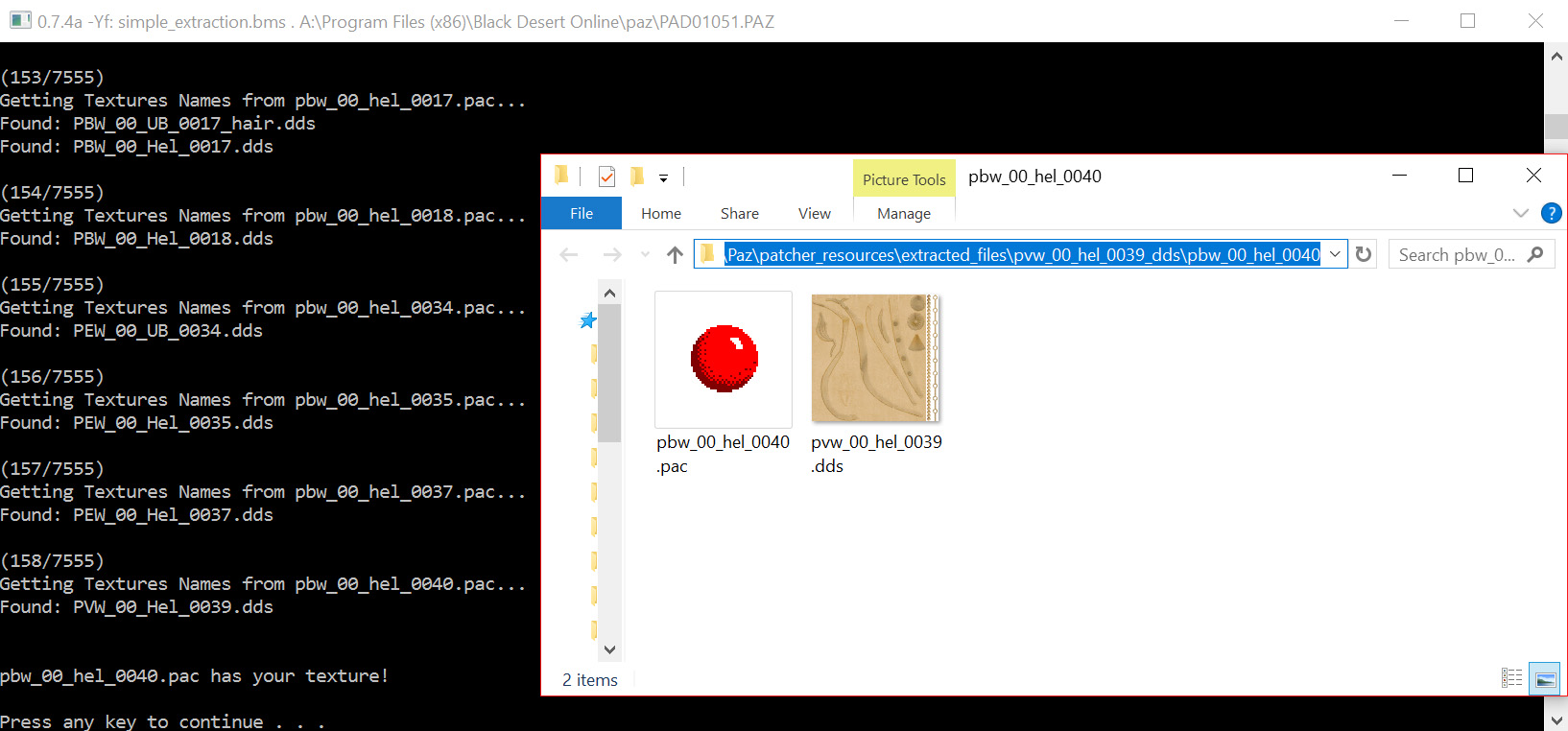Screen dimensions: 1568x731
Task: Click the console window scroll up arrow
Action: 1556,56
